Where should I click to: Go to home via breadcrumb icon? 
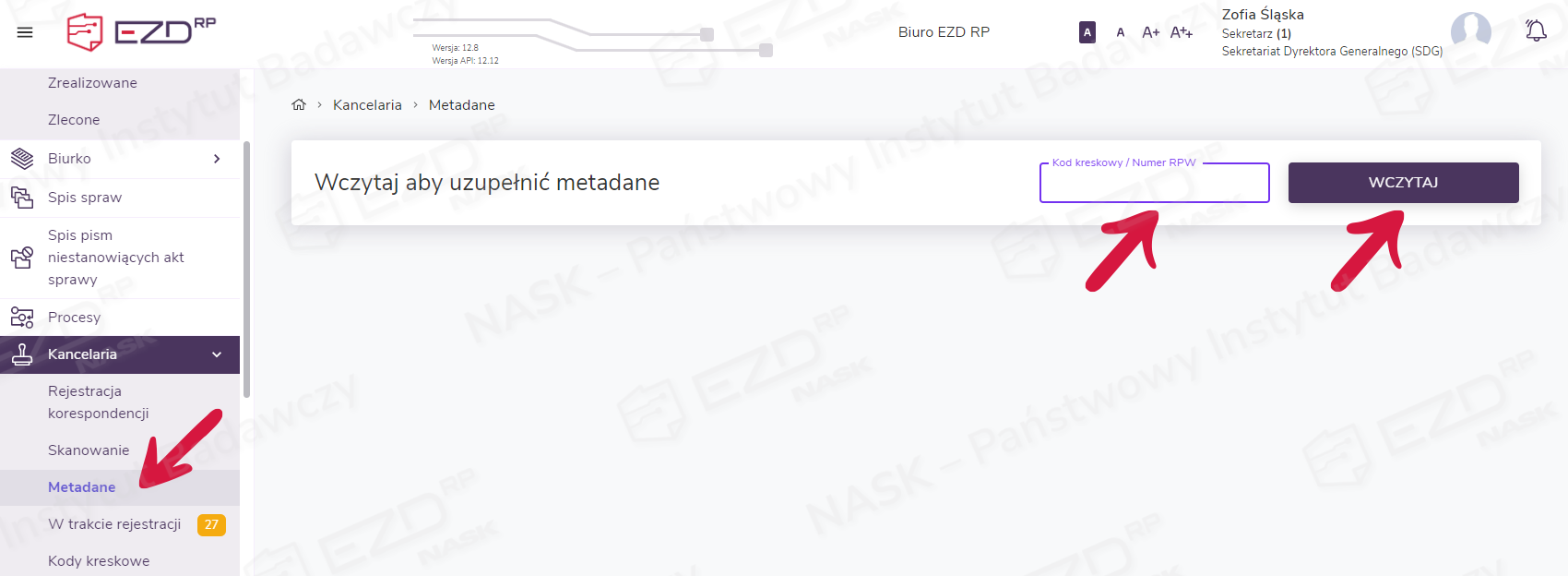click(x=299, y=105)
